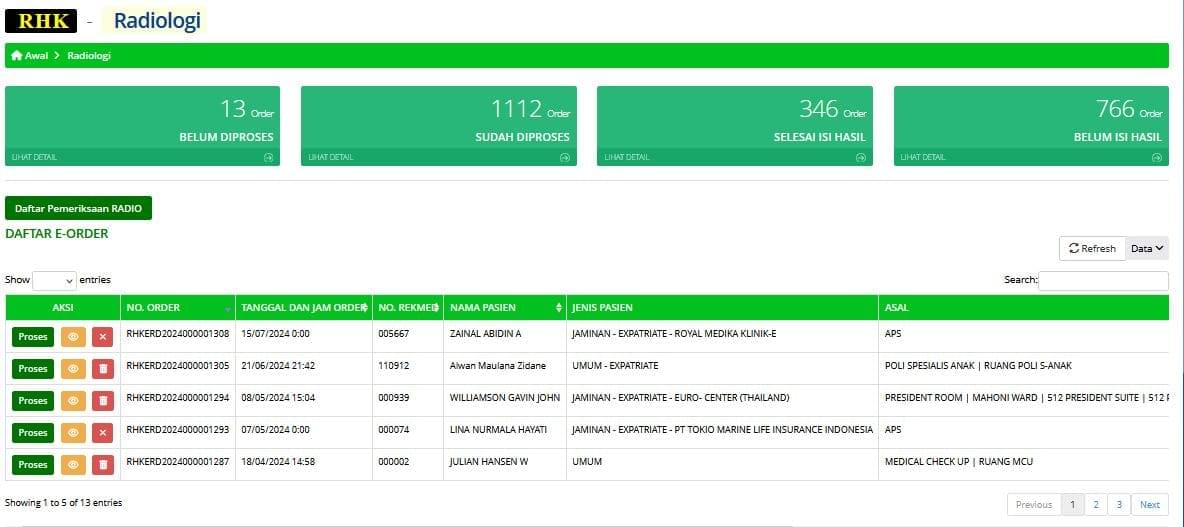
Task: Sort table by Nama Pasien column
Action: pyautogui.click(x=558, y=307)
